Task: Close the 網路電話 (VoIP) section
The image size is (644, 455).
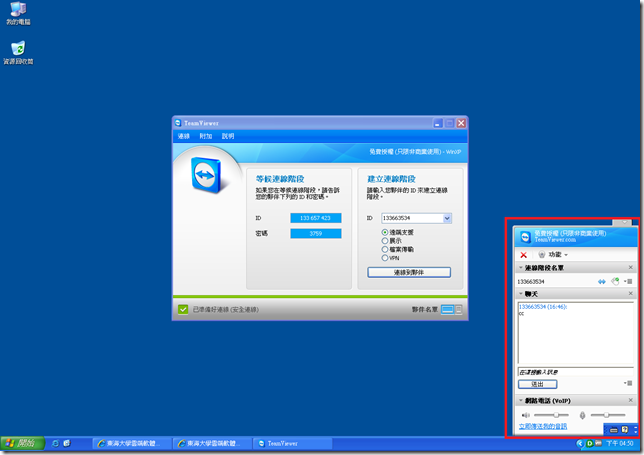Action: coord(631,400)
